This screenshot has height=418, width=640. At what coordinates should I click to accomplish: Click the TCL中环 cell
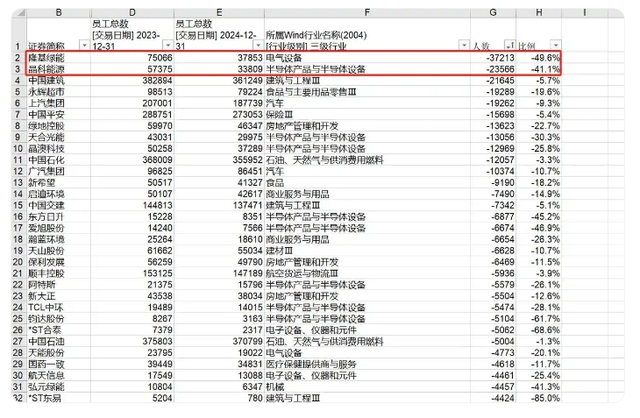point(59,307)
